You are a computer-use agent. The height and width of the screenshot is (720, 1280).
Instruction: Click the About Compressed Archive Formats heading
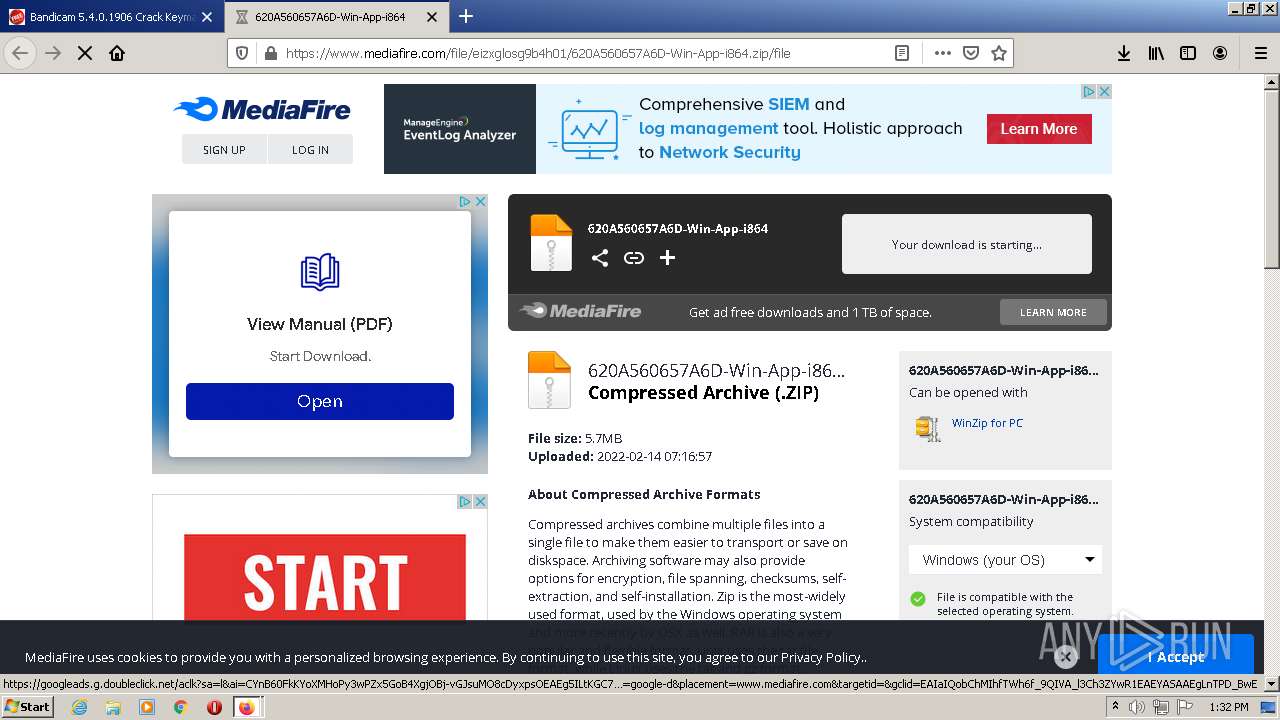click(x=644, y=494)
